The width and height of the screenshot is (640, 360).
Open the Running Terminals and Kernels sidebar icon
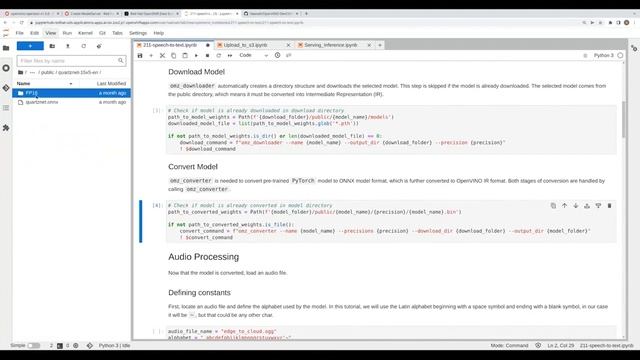pyautogui.click(x=6, y=68)
